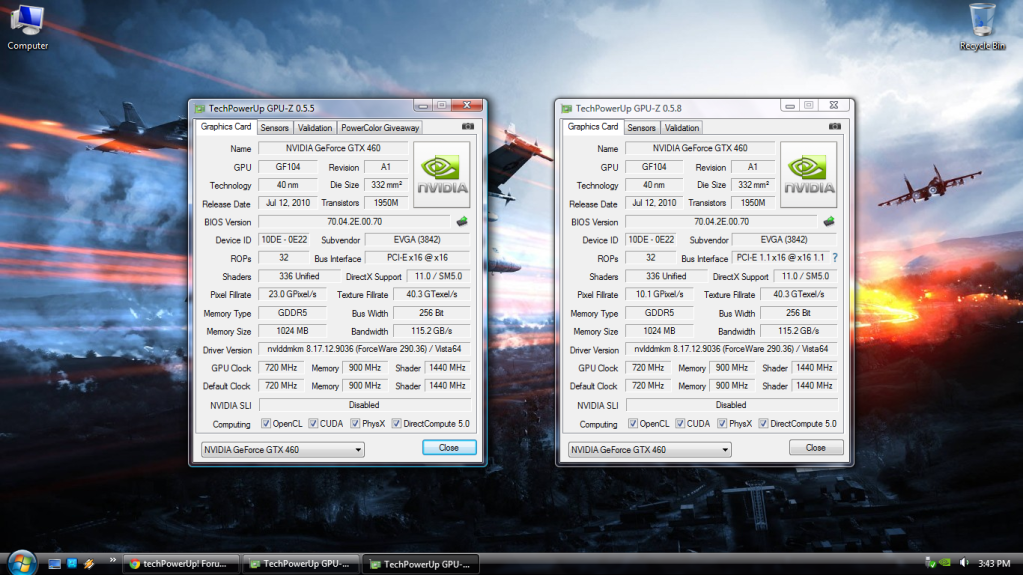Click Shaders 336 Unified value in GPU-Z 0.5.8
Viewport: 1023px width, 575px height.
click(x=665, y=276)
